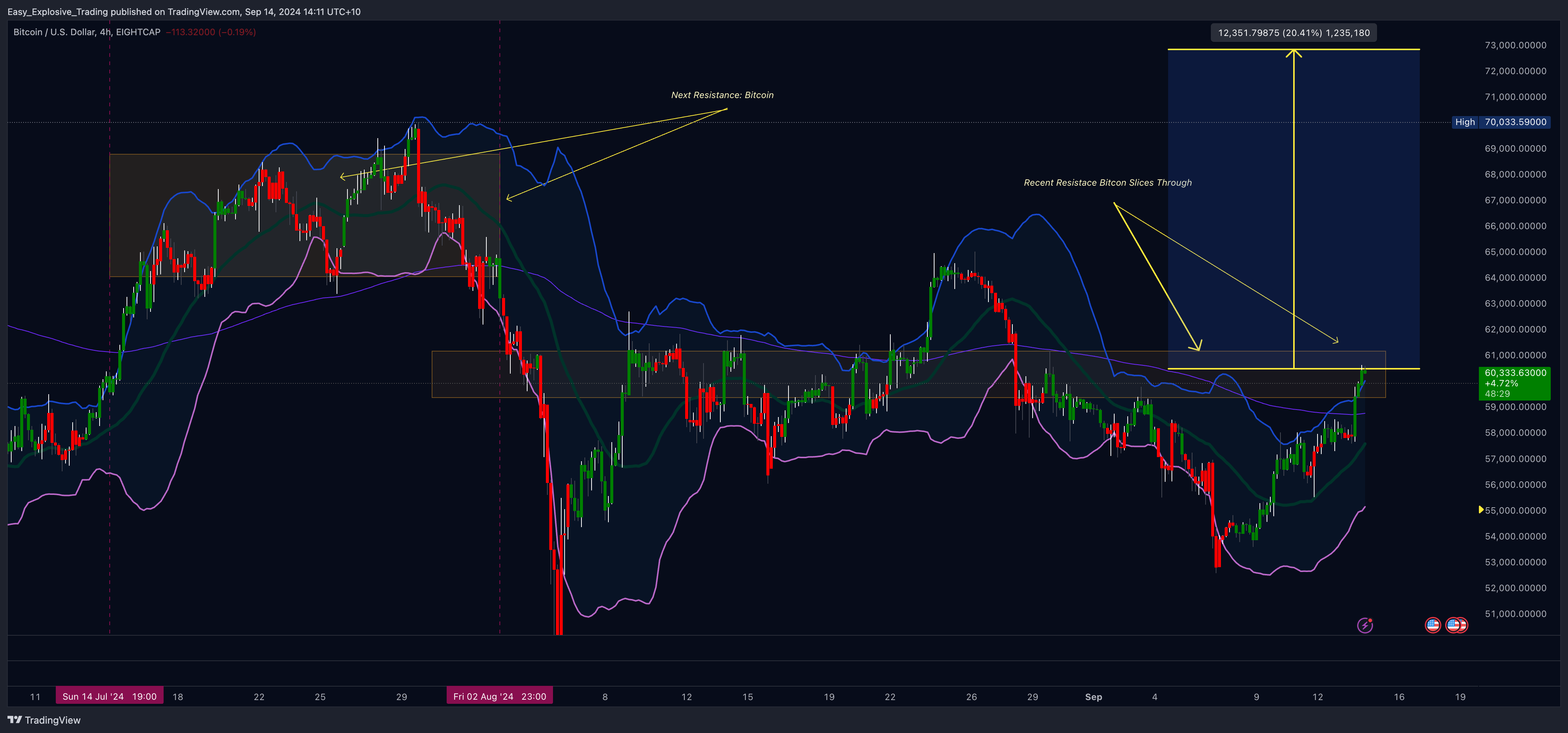Click the '25' date on the time axis
Viewport: 1568px width, 733px height.
coord(320,697)
